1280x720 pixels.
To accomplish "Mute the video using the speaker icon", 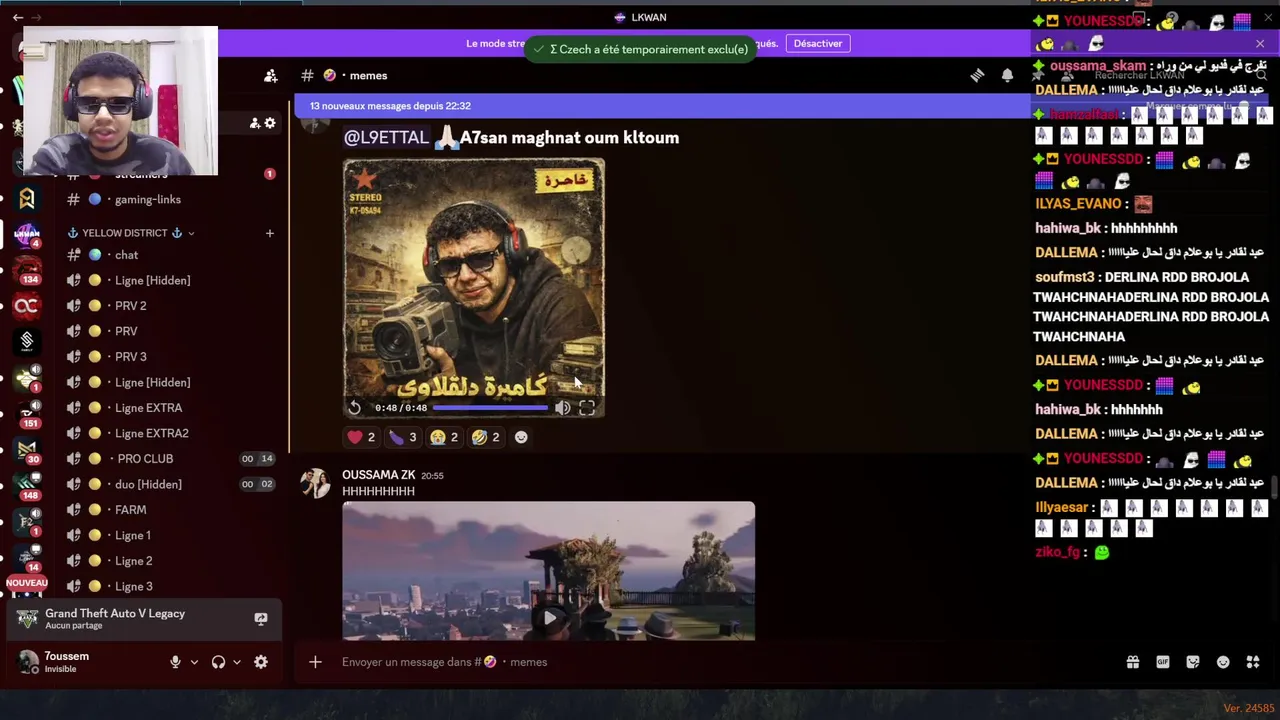I will 563,408.
